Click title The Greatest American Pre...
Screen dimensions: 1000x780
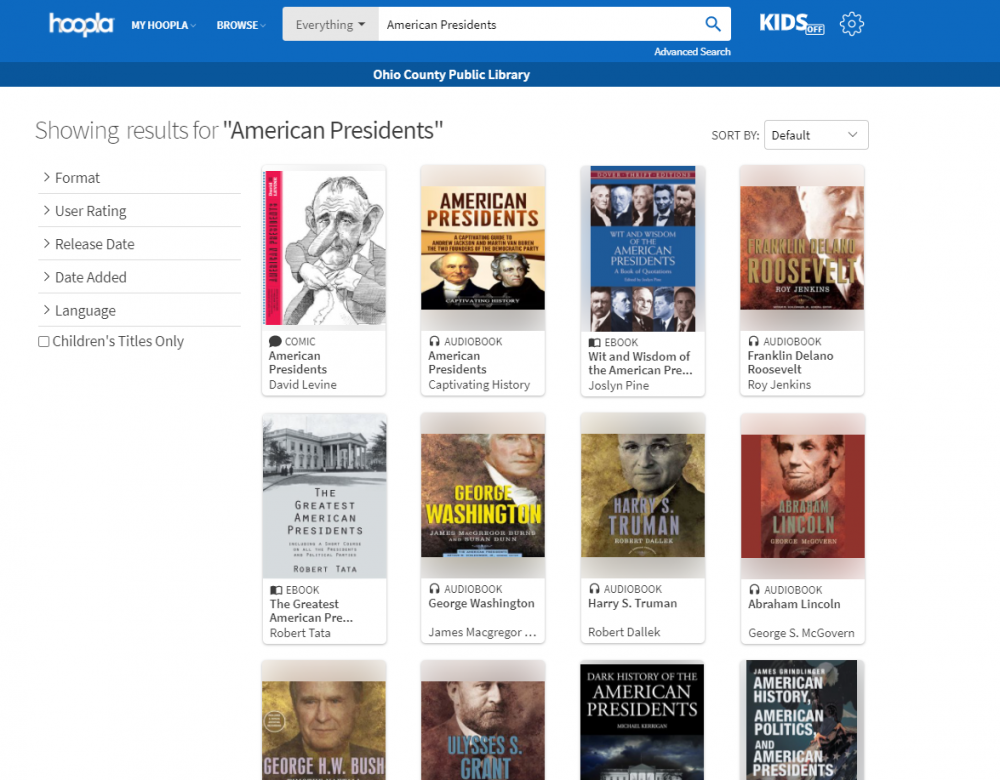pos(311,610)
